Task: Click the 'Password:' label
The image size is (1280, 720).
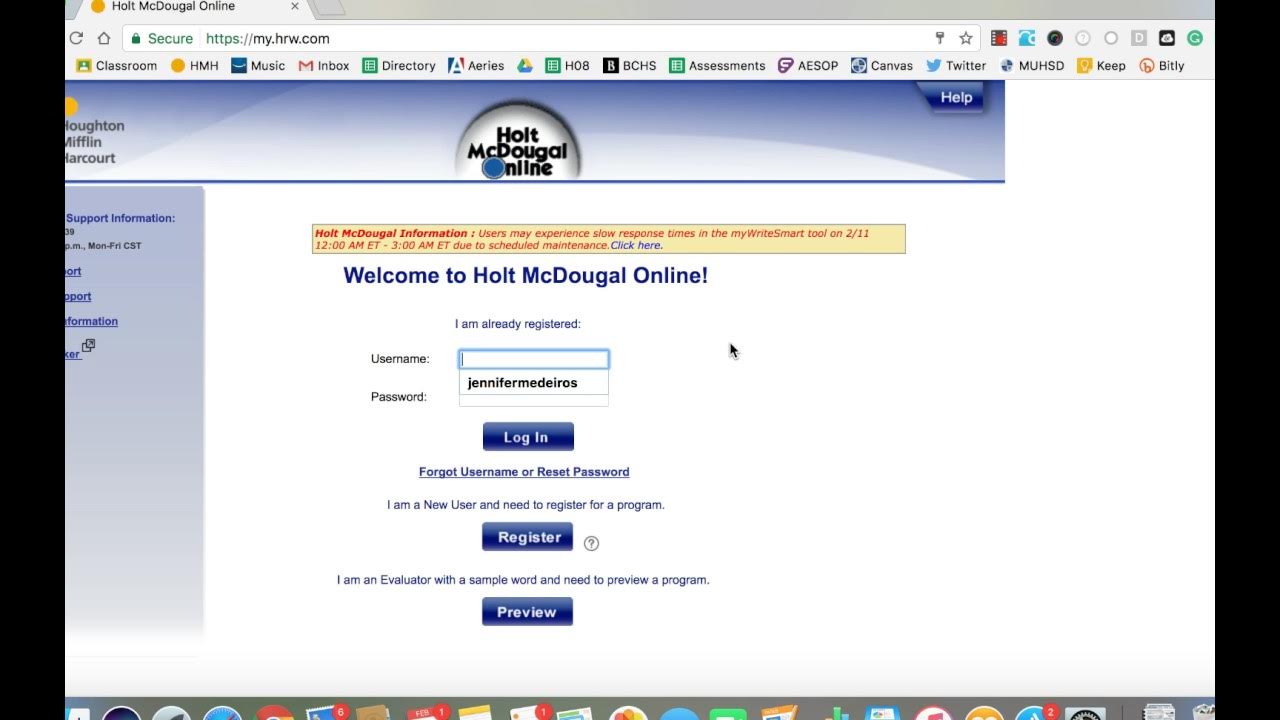Action: (x=399, y=397)
